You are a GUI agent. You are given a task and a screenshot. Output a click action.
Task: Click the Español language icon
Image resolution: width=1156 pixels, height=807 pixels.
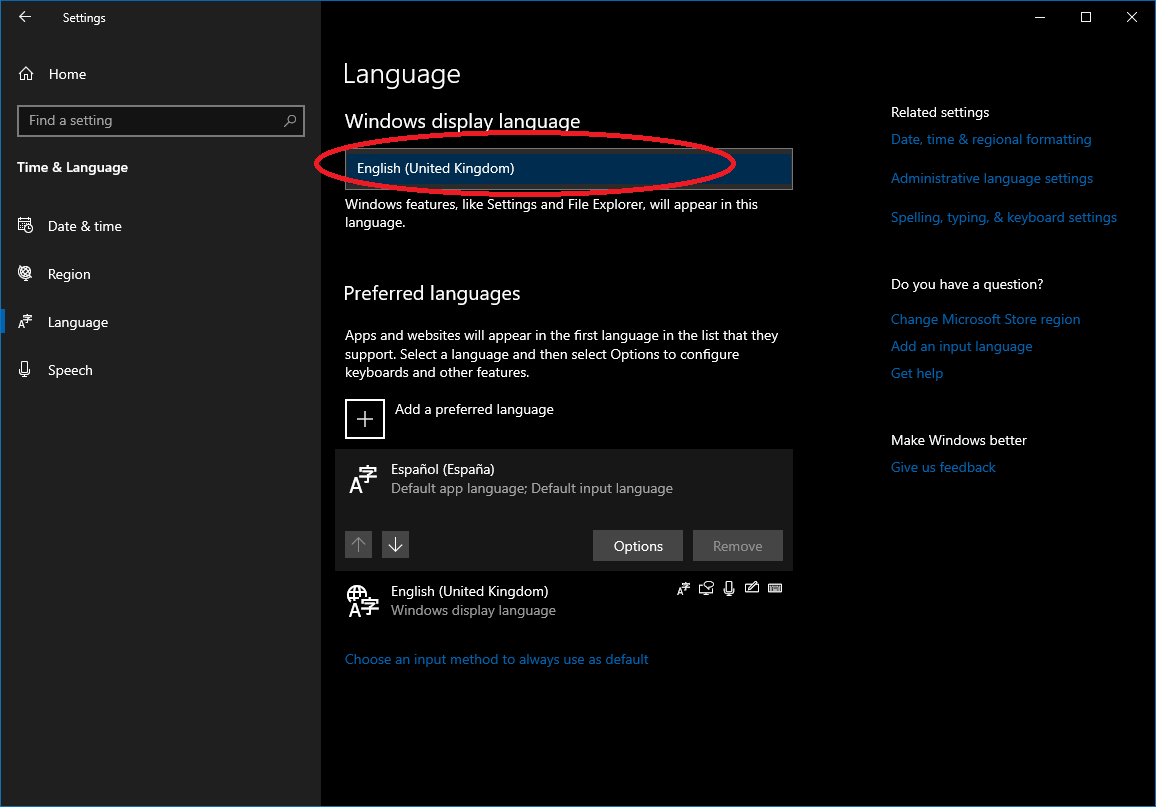[x=363, y=479]
